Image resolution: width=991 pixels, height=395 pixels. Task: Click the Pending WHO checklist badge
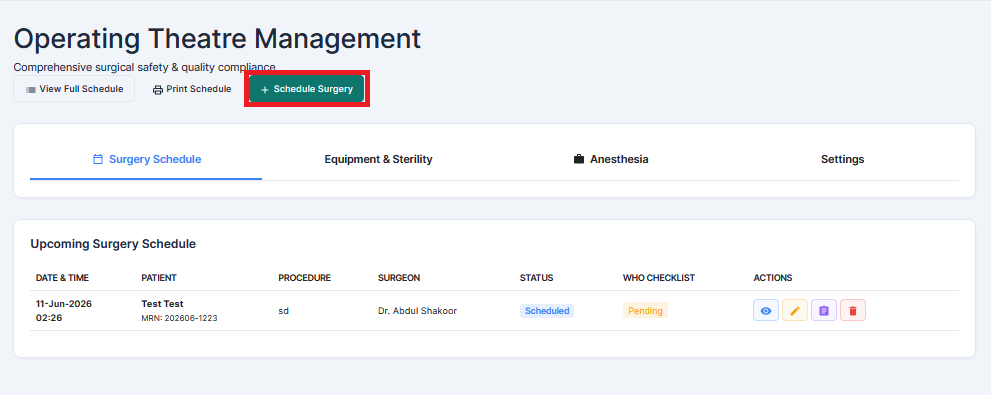tap(645, 310)
